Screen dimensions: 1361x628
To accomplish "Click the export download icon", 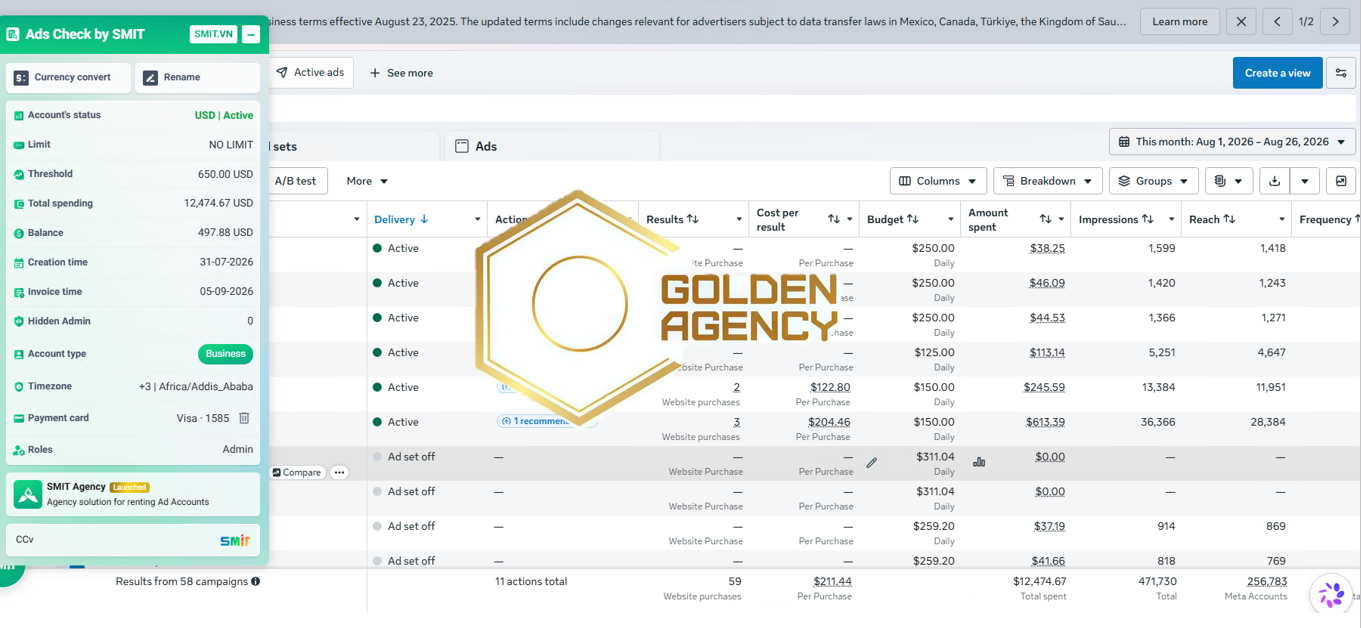I will click(1274, 181).
